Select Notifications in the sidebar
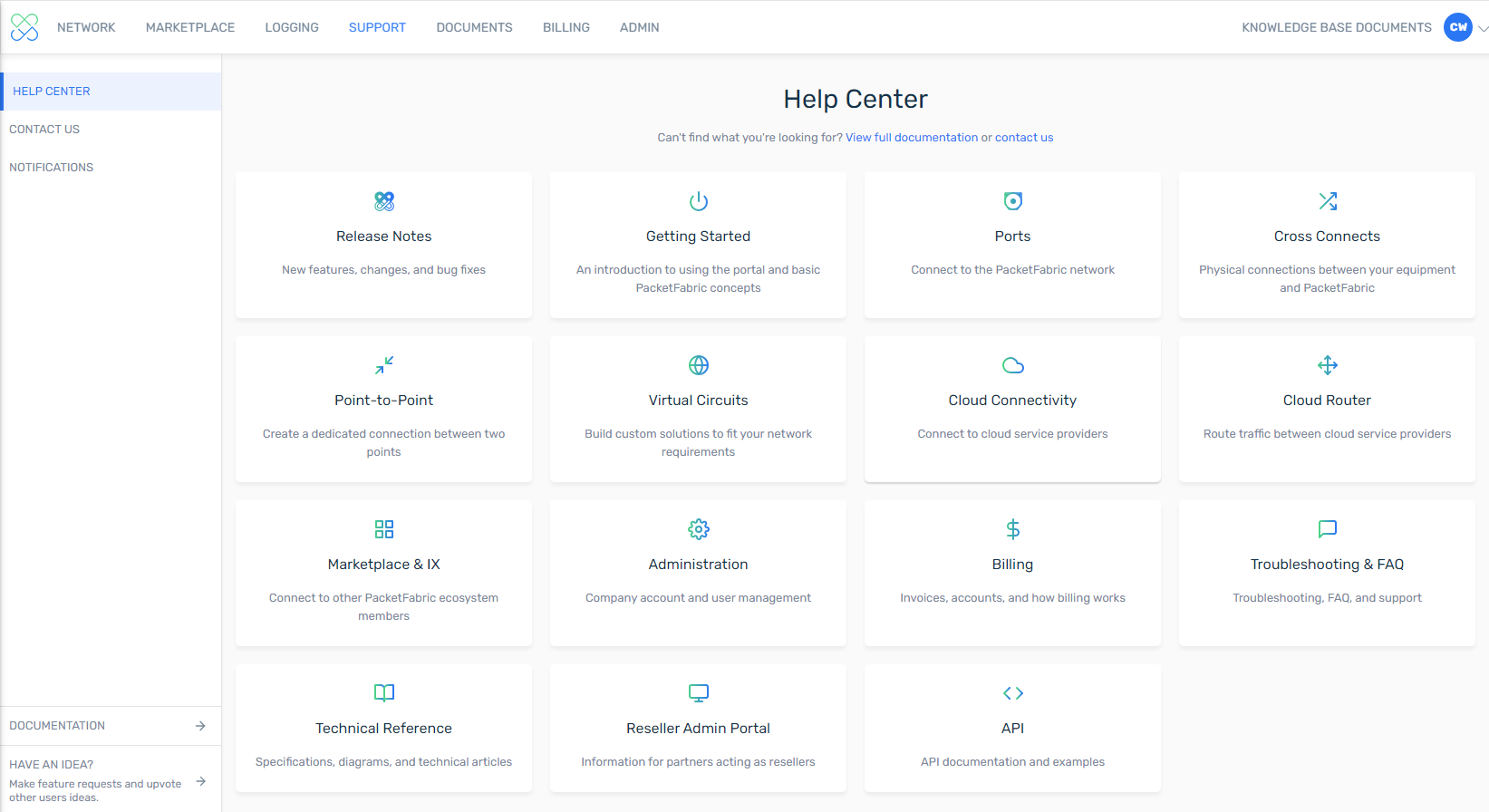 pyautogui.click(x=111, y=168)
